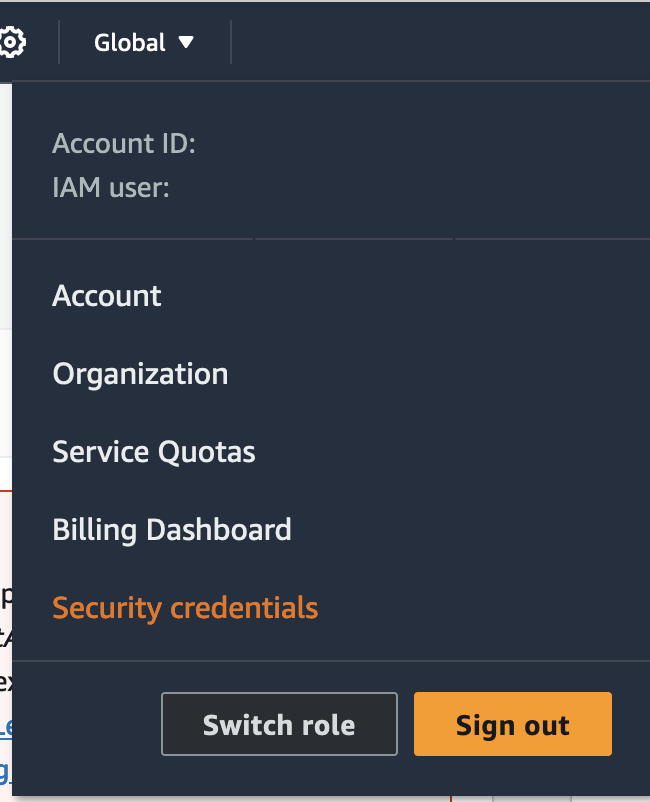Click the Security credentials orange text

click(185, 607)
